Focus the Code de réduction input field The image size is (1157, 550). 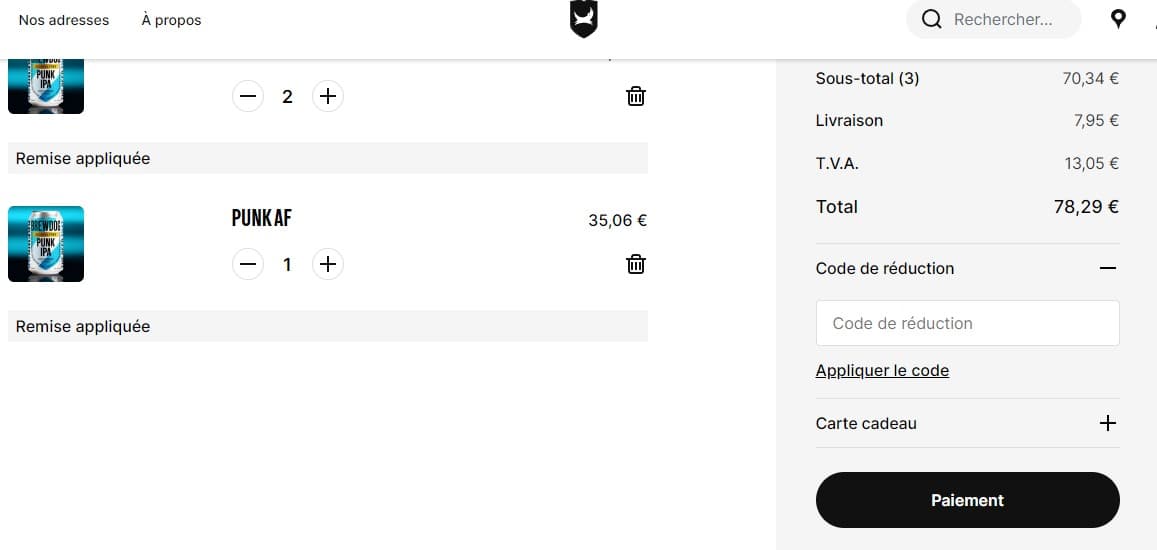(967, 323)
